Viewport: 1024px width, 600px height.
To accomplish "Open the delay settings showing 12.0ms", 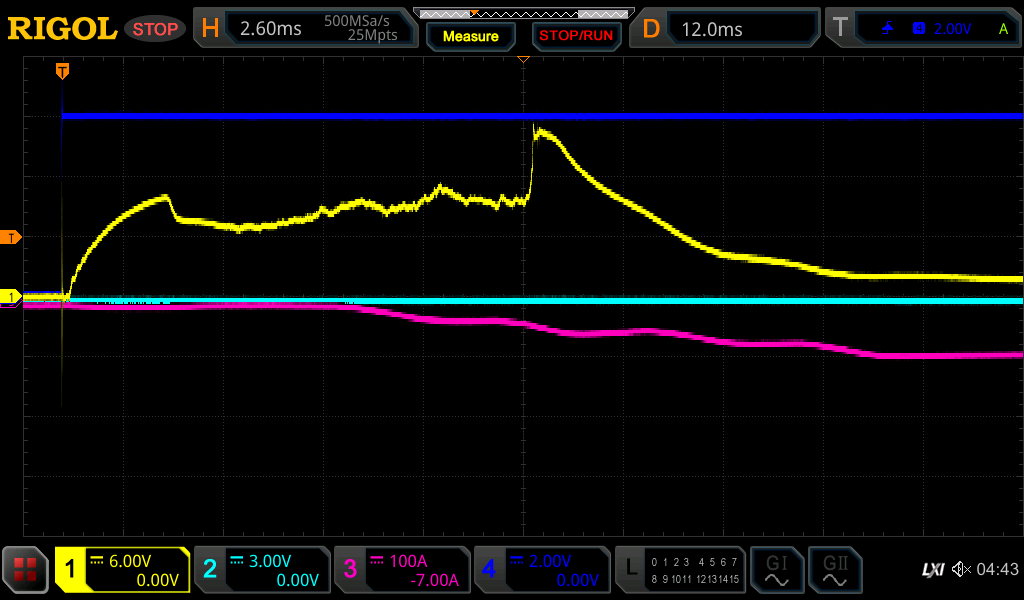I will (728, 29).
